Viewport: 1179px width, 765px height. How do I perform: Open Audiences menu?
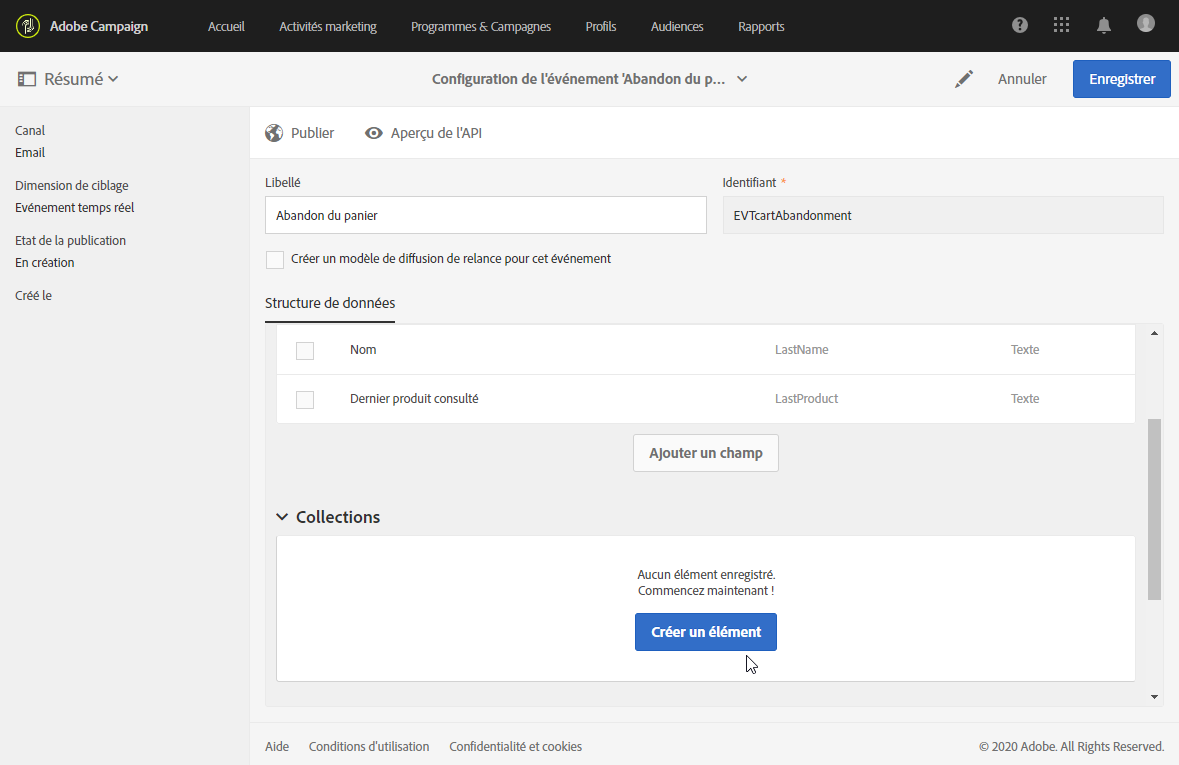click(x=677, y=26)
